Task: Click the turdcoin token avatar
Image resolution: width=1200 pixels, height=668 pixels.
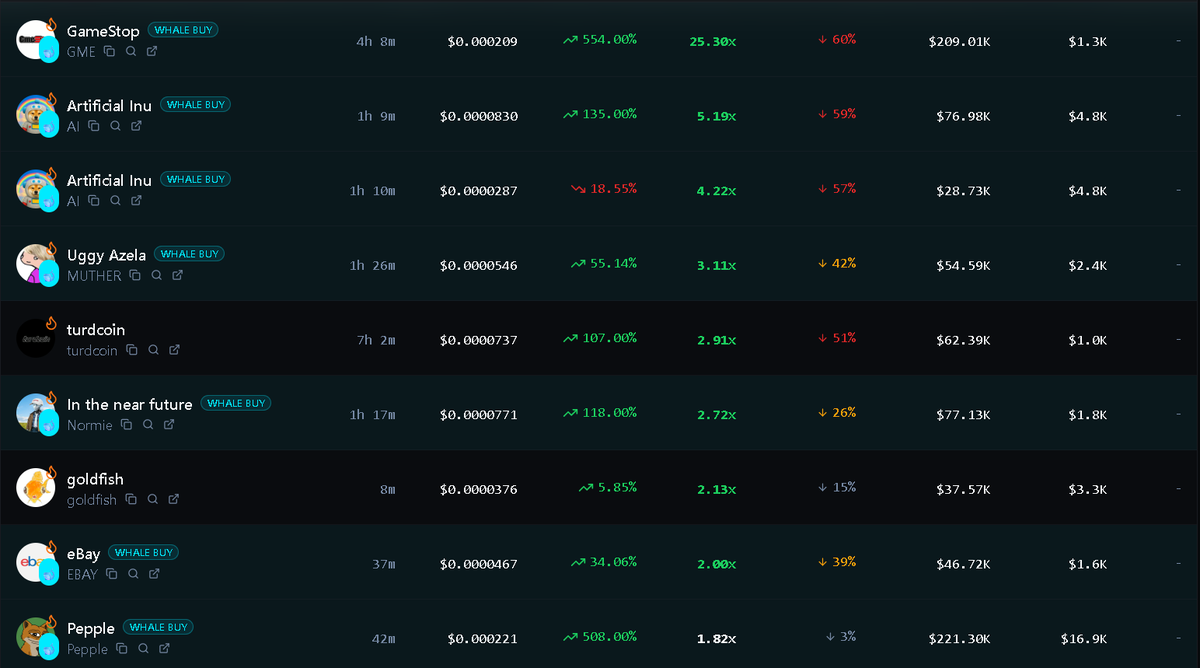Action: pyautogui.click(x=36, y=338)
